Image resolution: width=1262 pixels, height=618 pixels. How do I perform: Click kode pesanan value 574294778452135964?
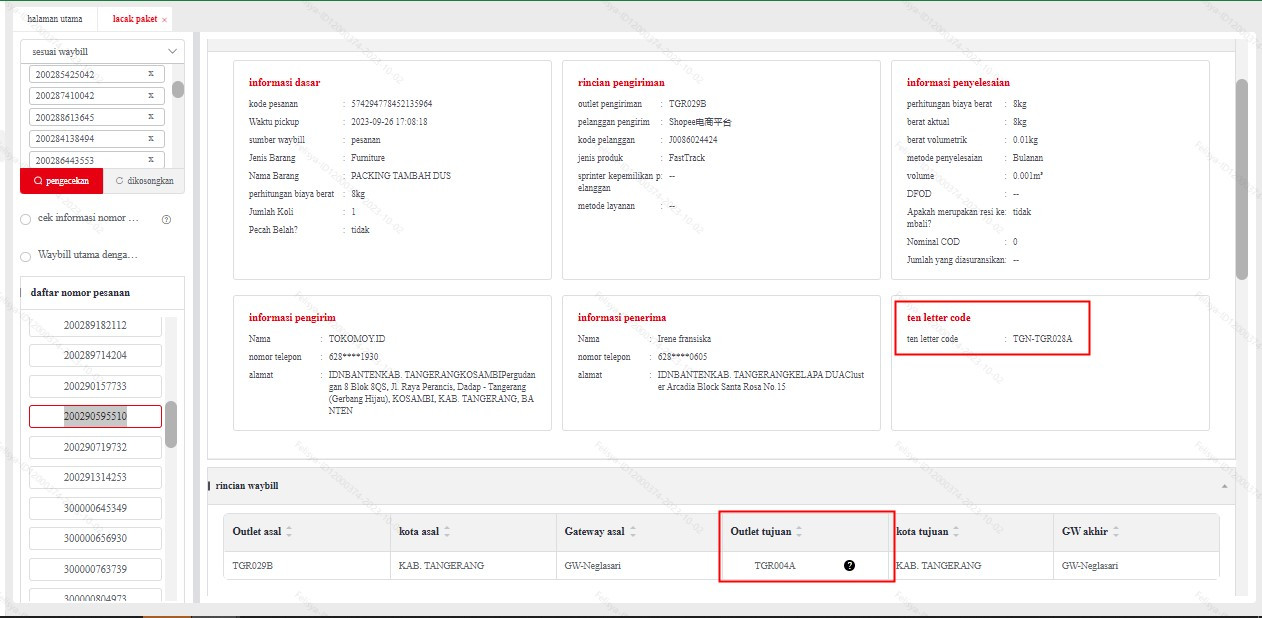coord(391,103)
